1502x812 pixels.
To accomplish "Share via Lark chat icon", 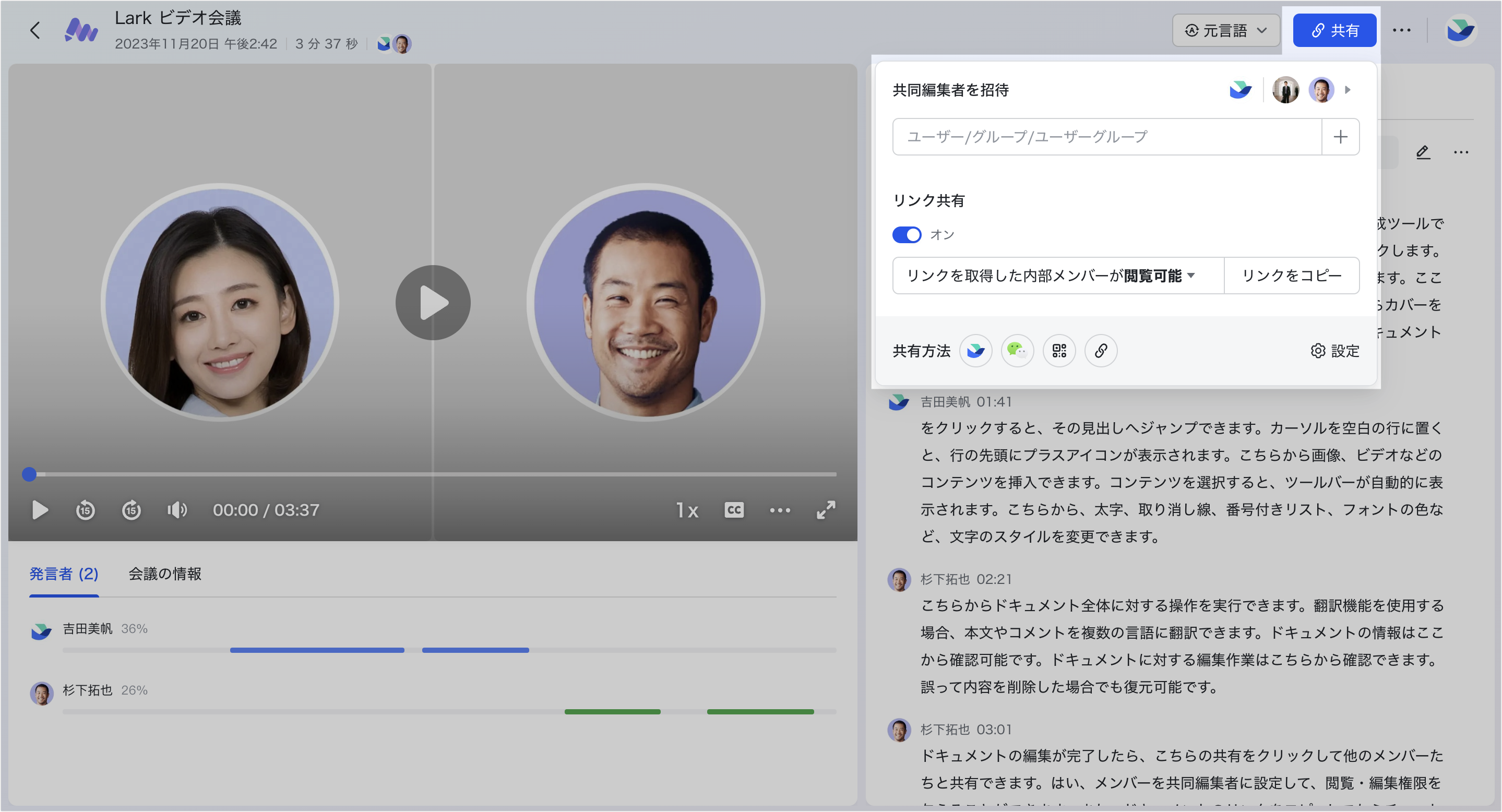I will coord(975,350).
